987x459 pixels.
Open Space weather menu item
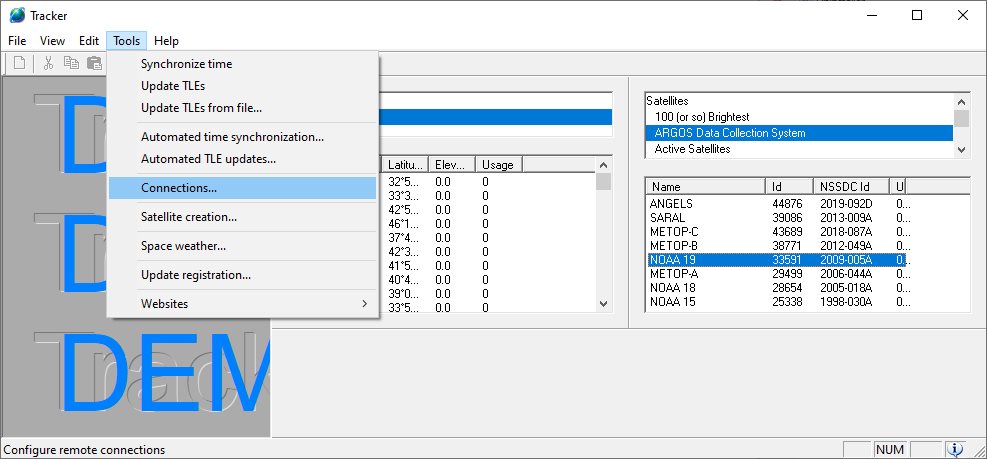183,245
